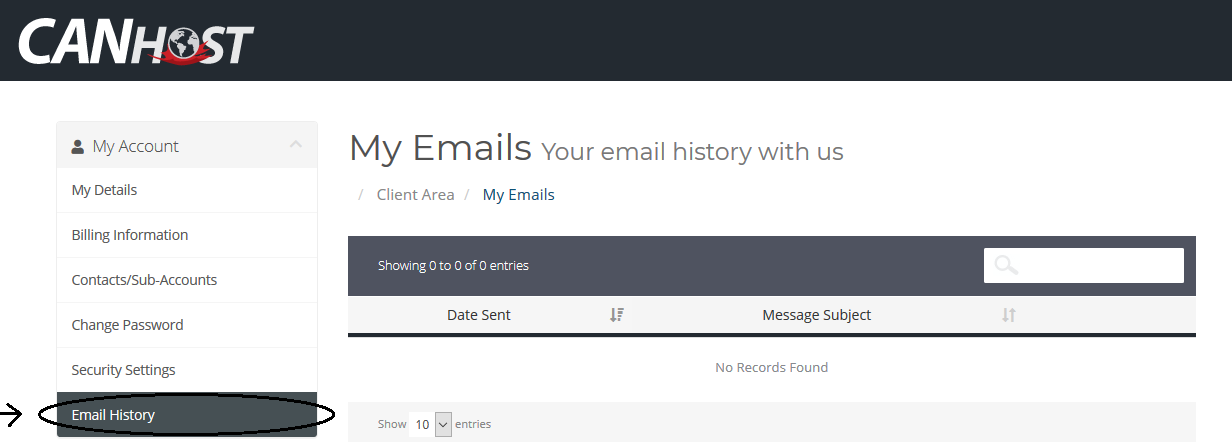
Task: Sort by Date Sent descending icon
Action: 617,315
